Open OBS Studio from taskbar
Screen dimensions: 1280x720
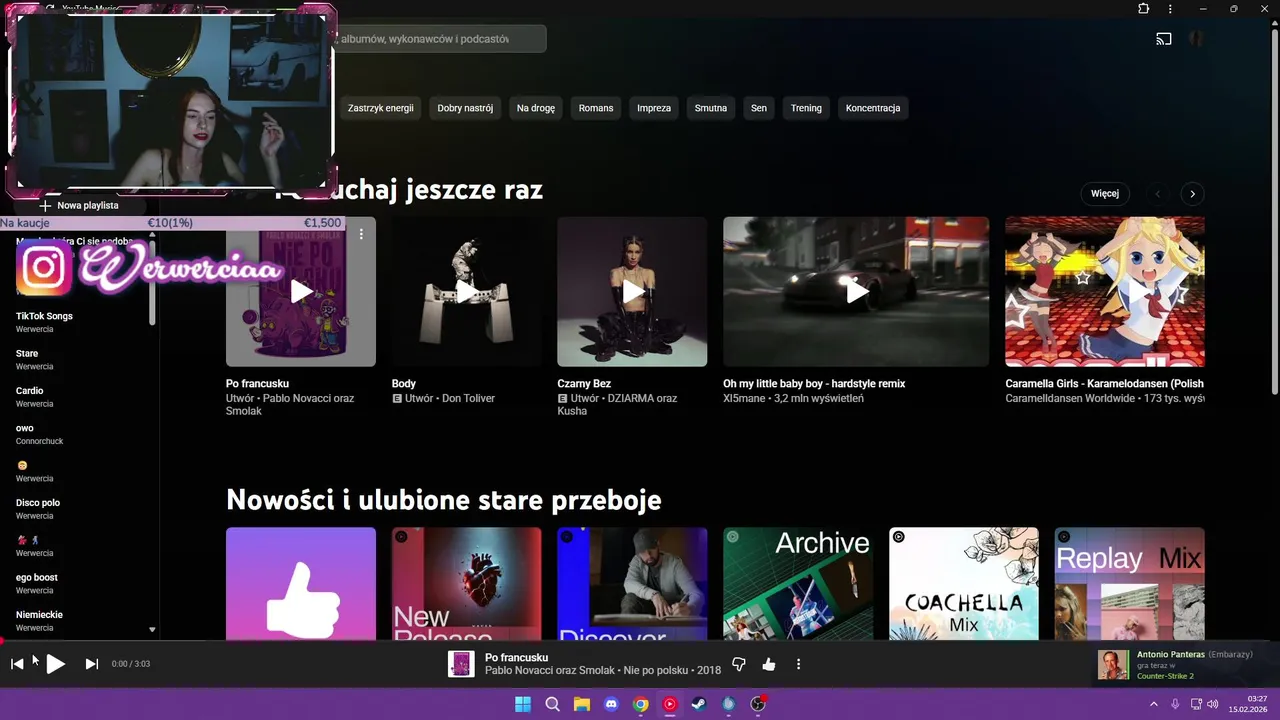pyautogui.click(x=758, y=704)
